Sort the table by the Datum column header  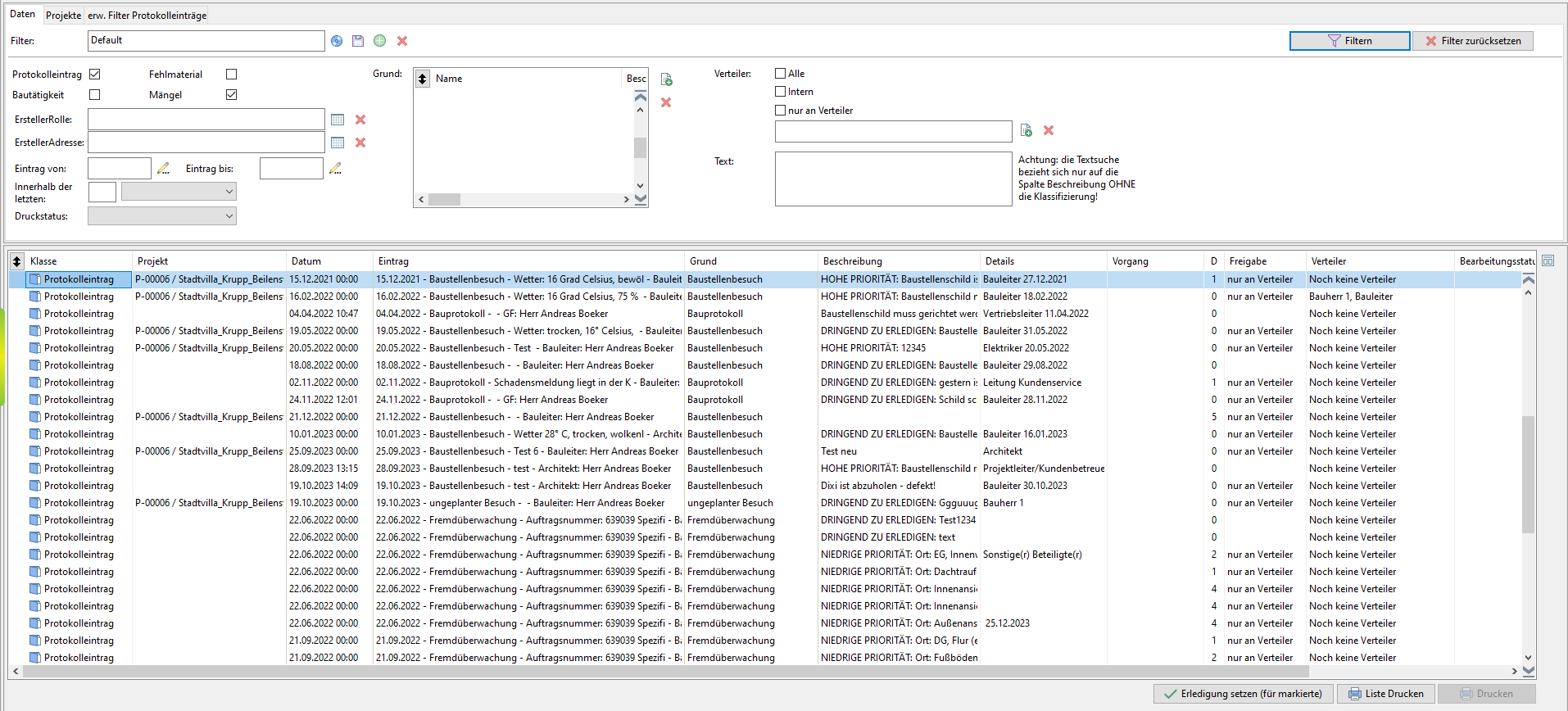[x=330, y=261]
